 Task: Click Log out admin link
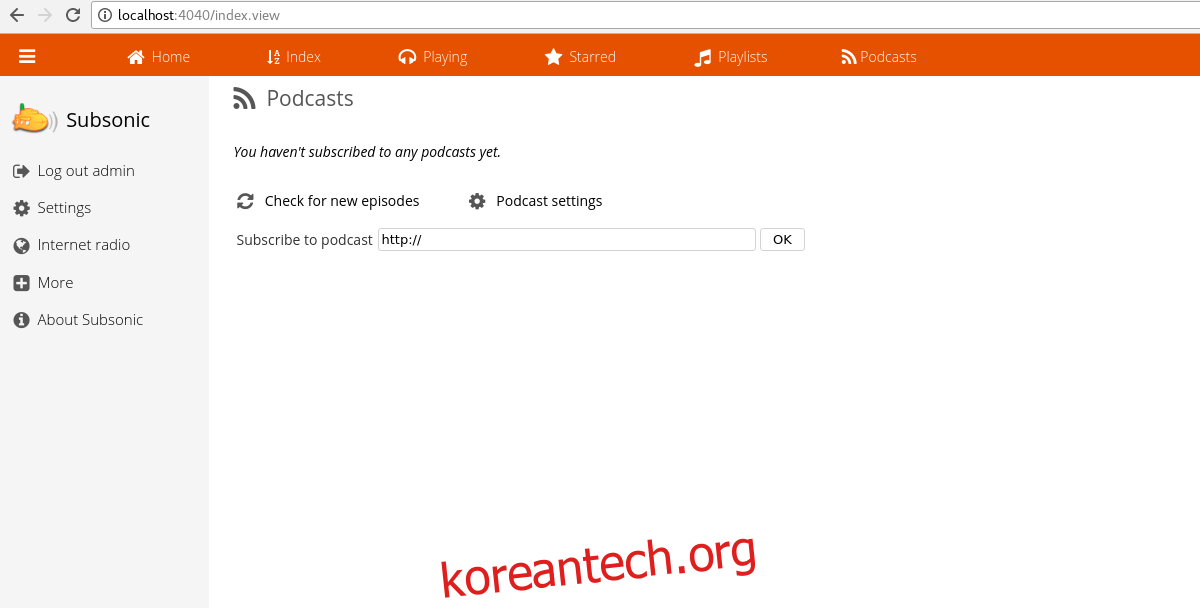[86, 171]
